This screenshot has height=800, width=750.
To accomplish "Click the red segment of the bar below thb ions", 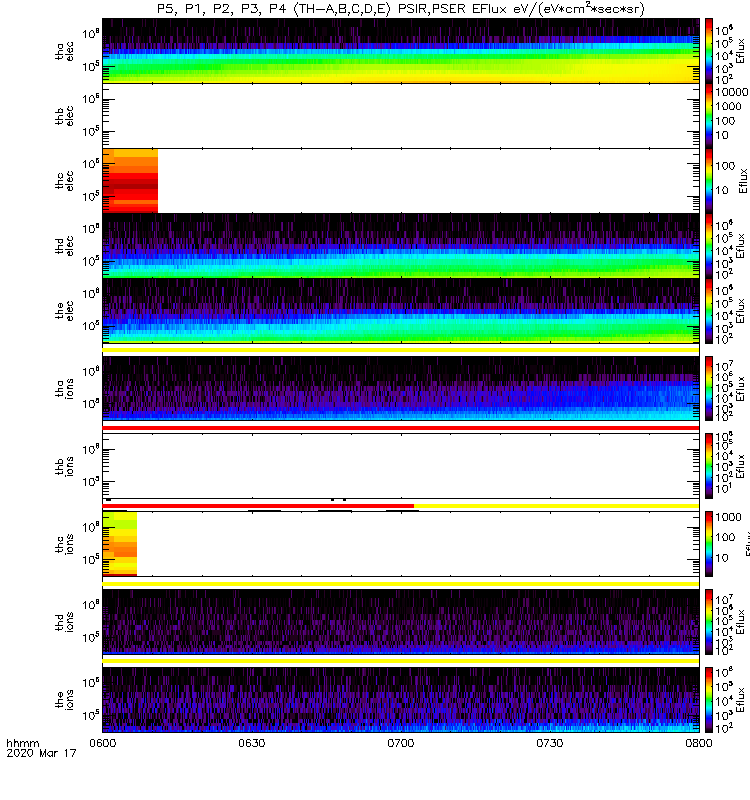I will coord(258,506).
